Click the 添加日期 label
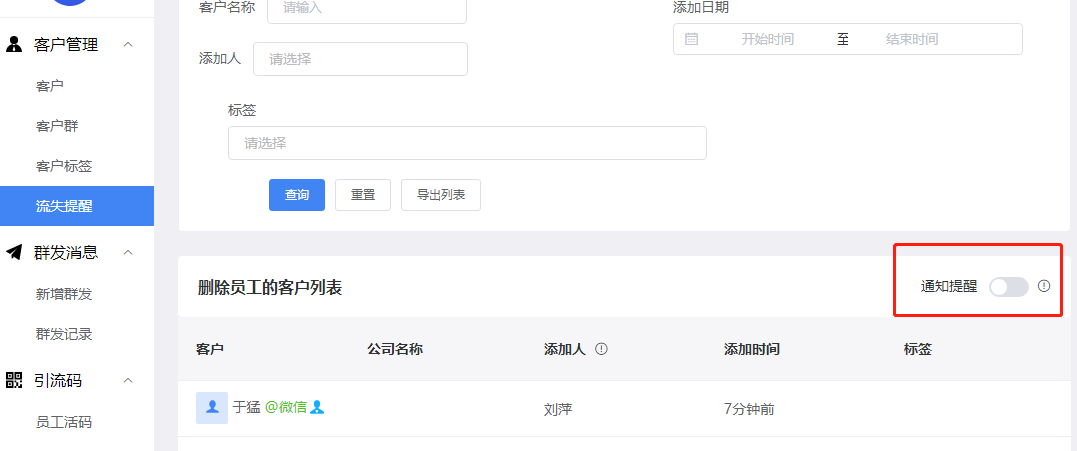1077x451 pixels. 701,8
